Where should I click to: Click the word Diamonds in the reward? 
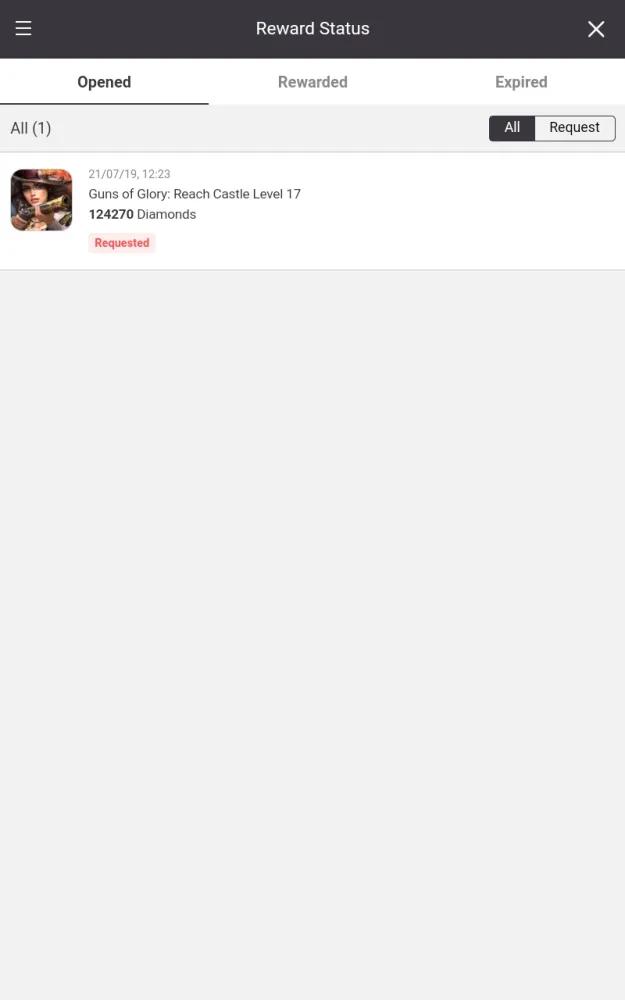[166, 214]
